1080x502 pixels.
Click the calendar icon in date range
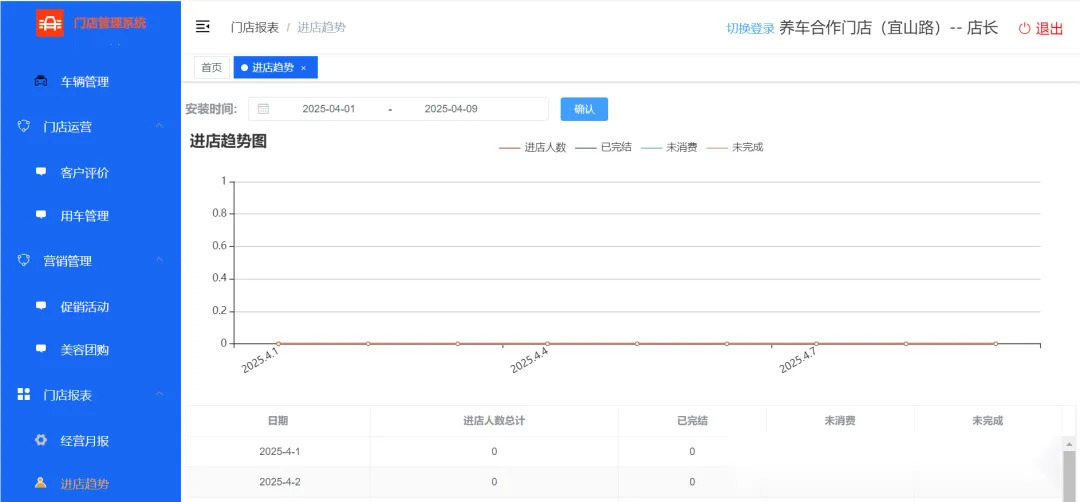263,109
